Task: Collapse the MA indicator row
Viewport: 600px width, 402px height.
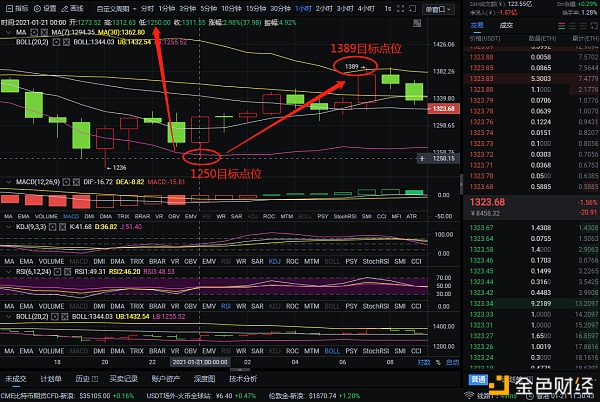Action: [8, 33]
